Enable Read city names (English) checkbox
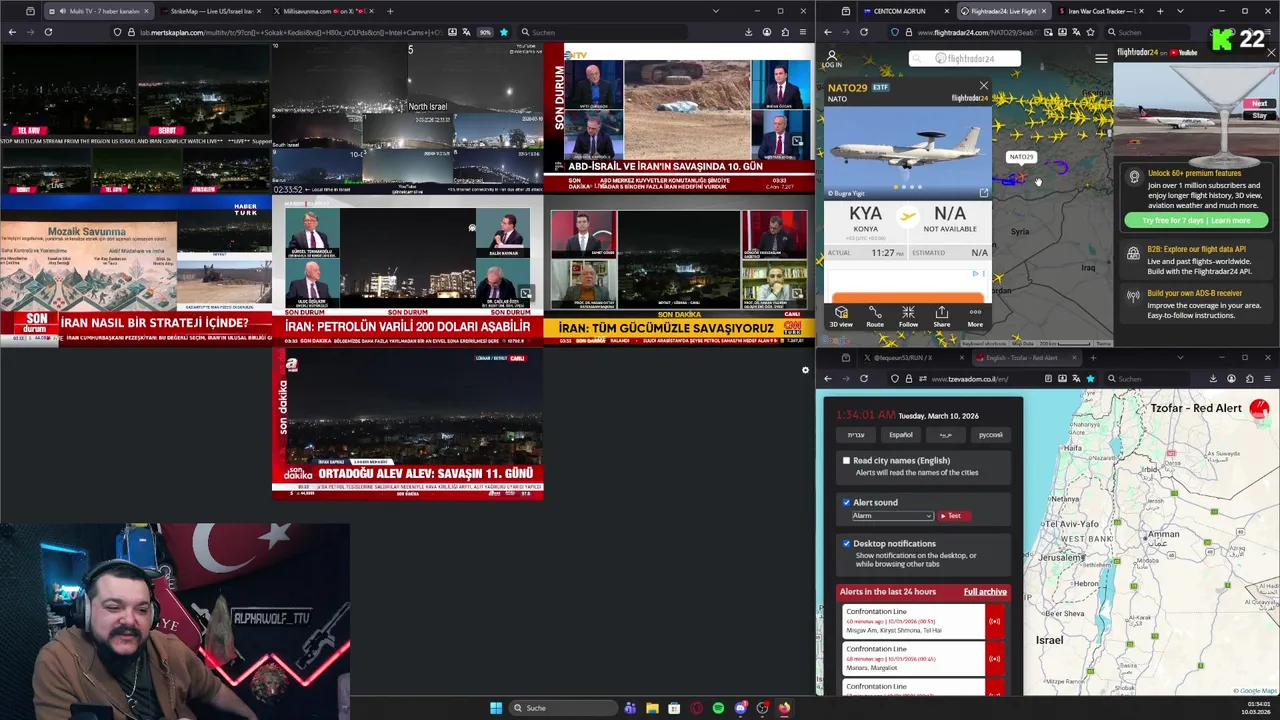Image resolution: width=1280 pixels, height=720 pixels. click(846, 461)
